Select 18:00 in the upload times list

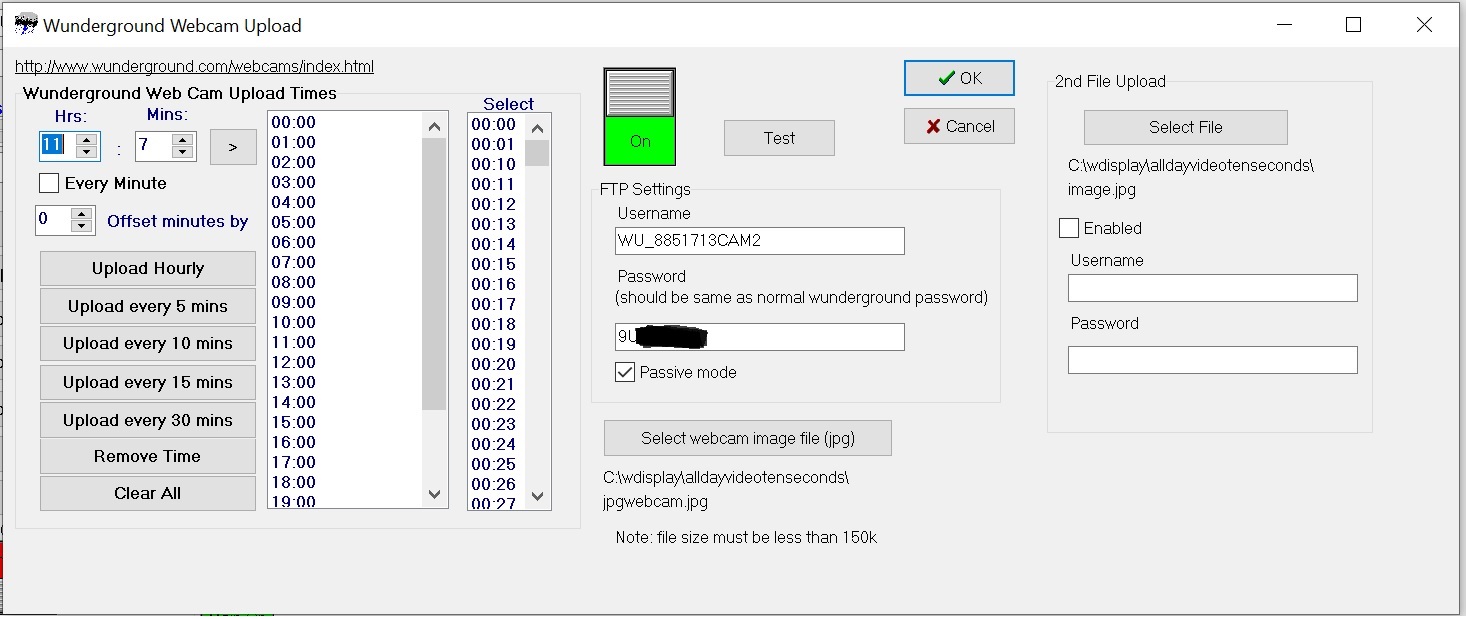[293, 482]
